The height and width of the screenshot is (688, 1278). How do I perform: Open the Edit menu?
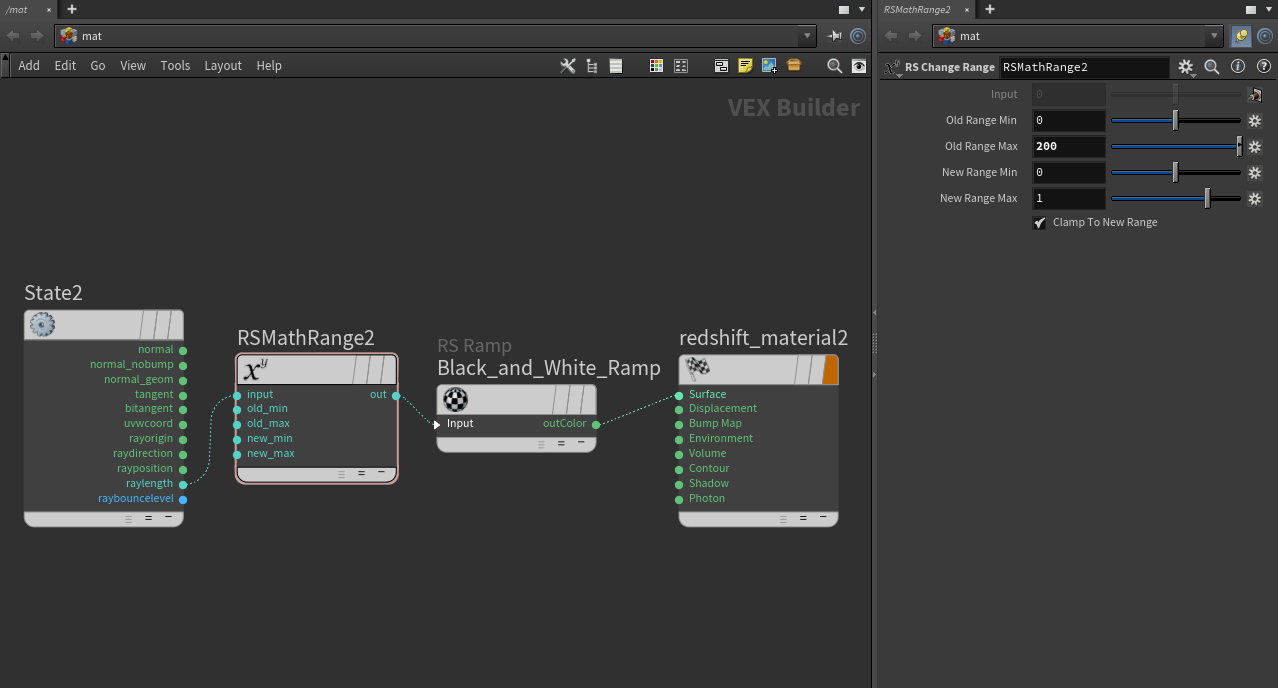coord(65,66)
